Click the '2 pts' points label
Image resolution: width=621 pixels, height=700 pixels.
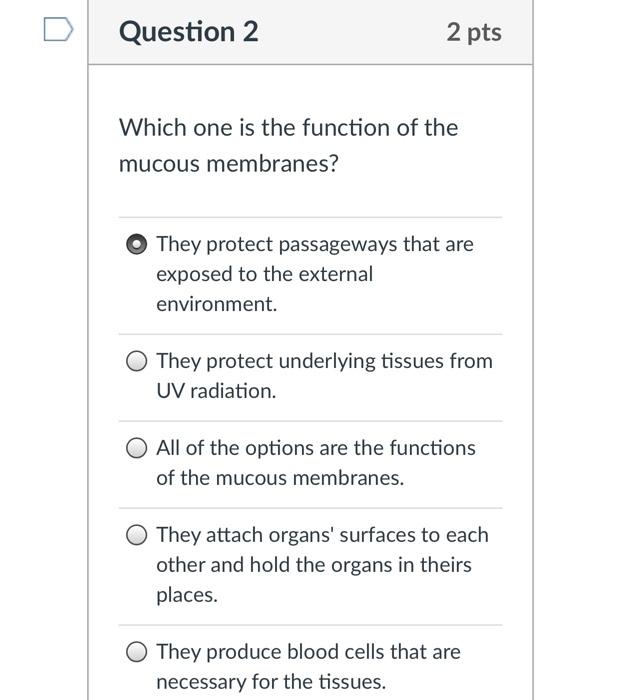coord(474,32)
